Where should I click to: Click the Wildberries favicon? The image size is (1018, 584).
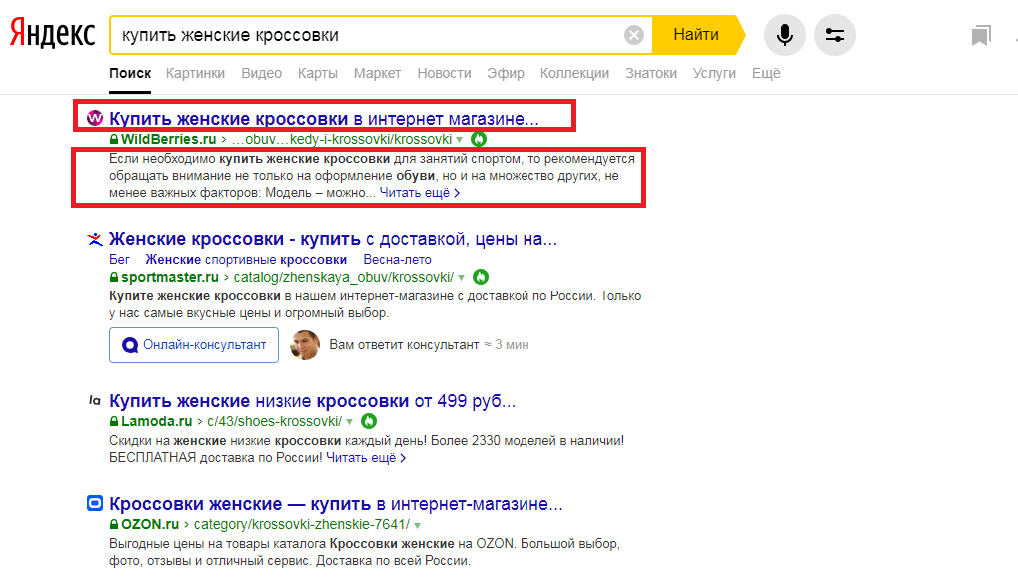[95, 118]
